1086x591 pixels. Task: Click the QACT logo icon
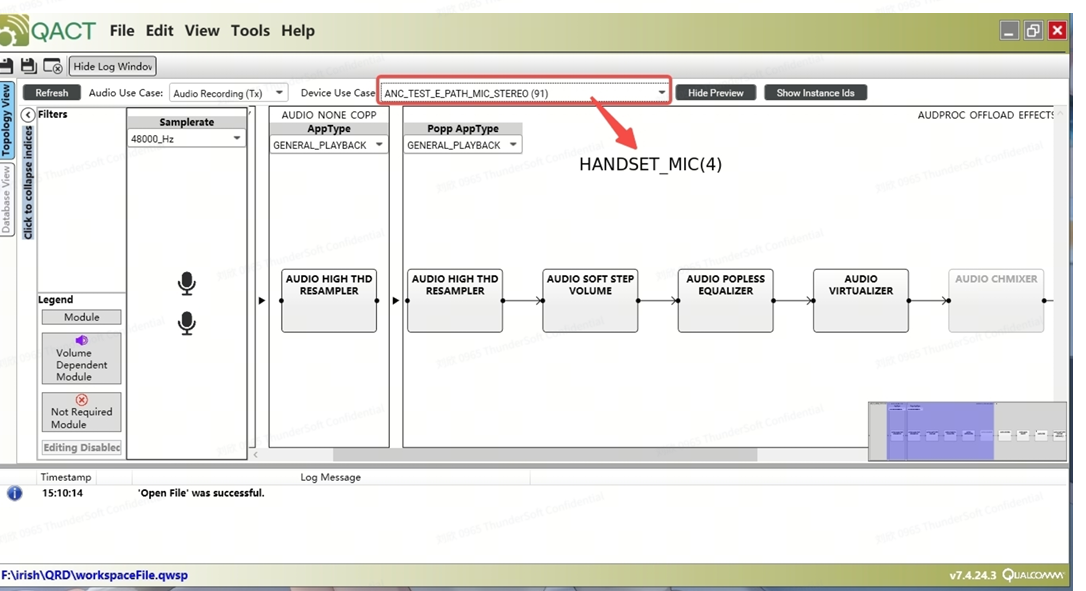pyautogui.click(x=15, y=30)
